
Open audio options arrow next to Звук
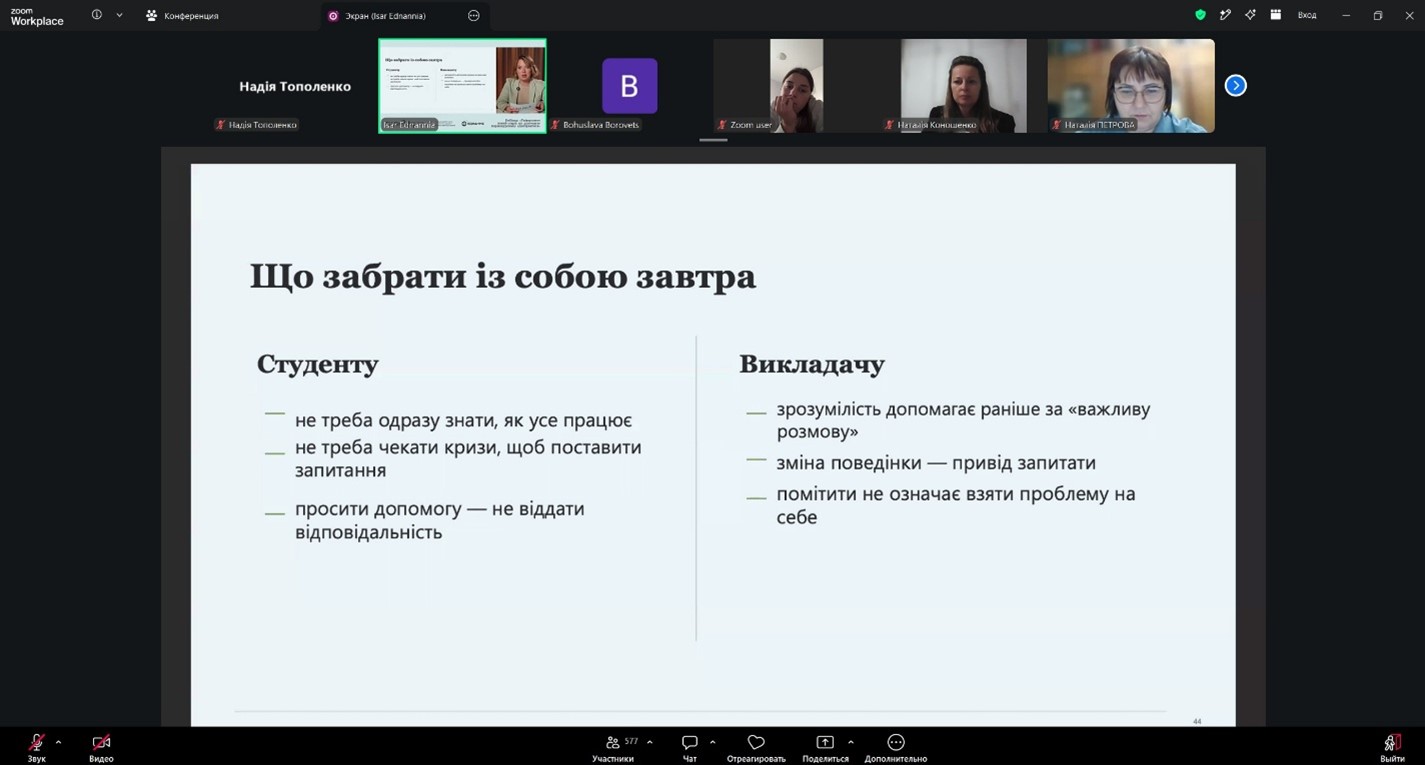click(58, 742)
